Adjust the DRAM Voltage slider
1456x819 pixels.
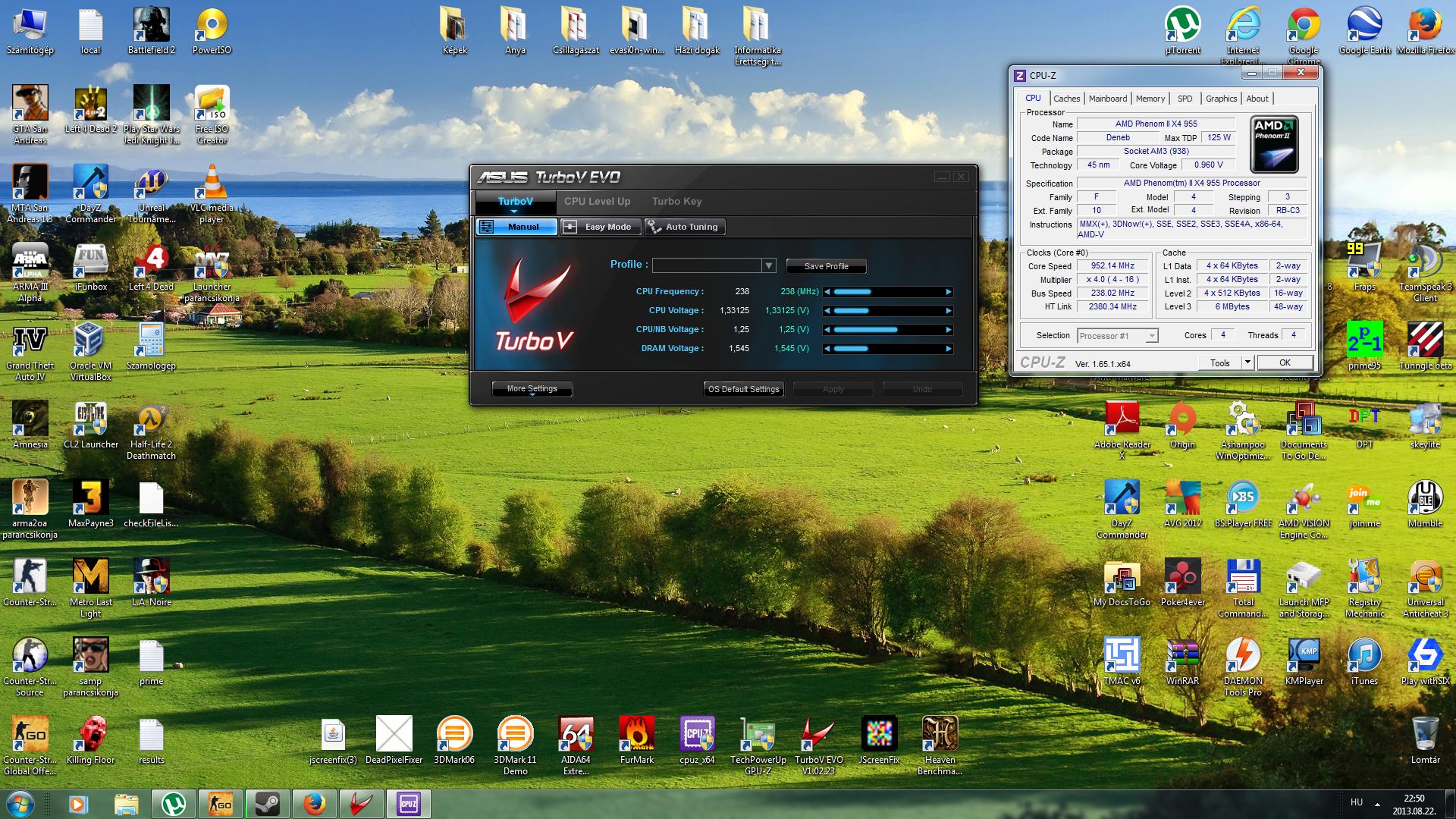tap(888, 349)
